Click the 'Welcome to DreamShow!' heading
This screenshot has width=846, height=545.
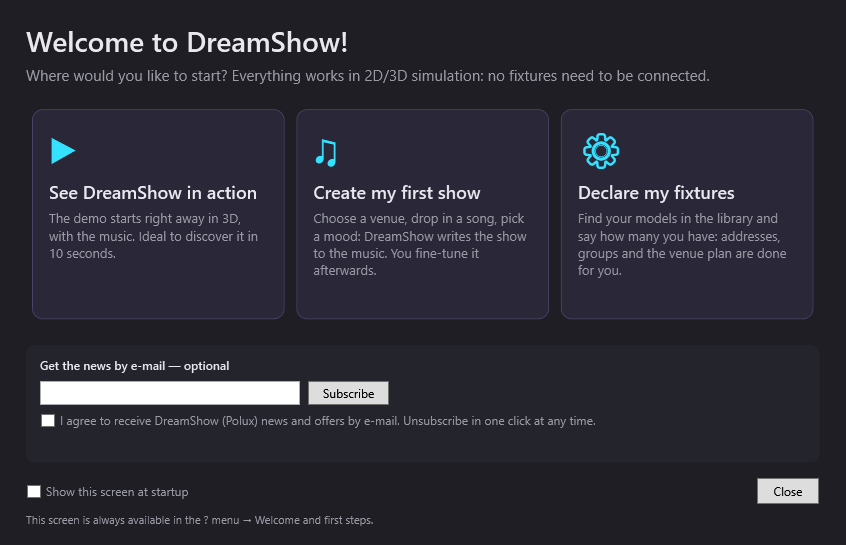(187, 43)
